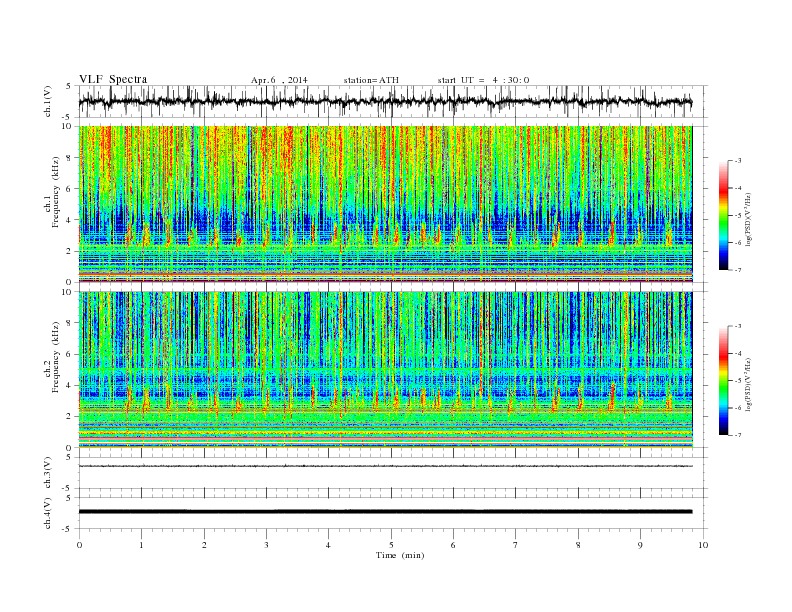Click the time axis tick label "5"
This screenshot has width=792, height=612.
pyautogui.click(x=391, y=545)
